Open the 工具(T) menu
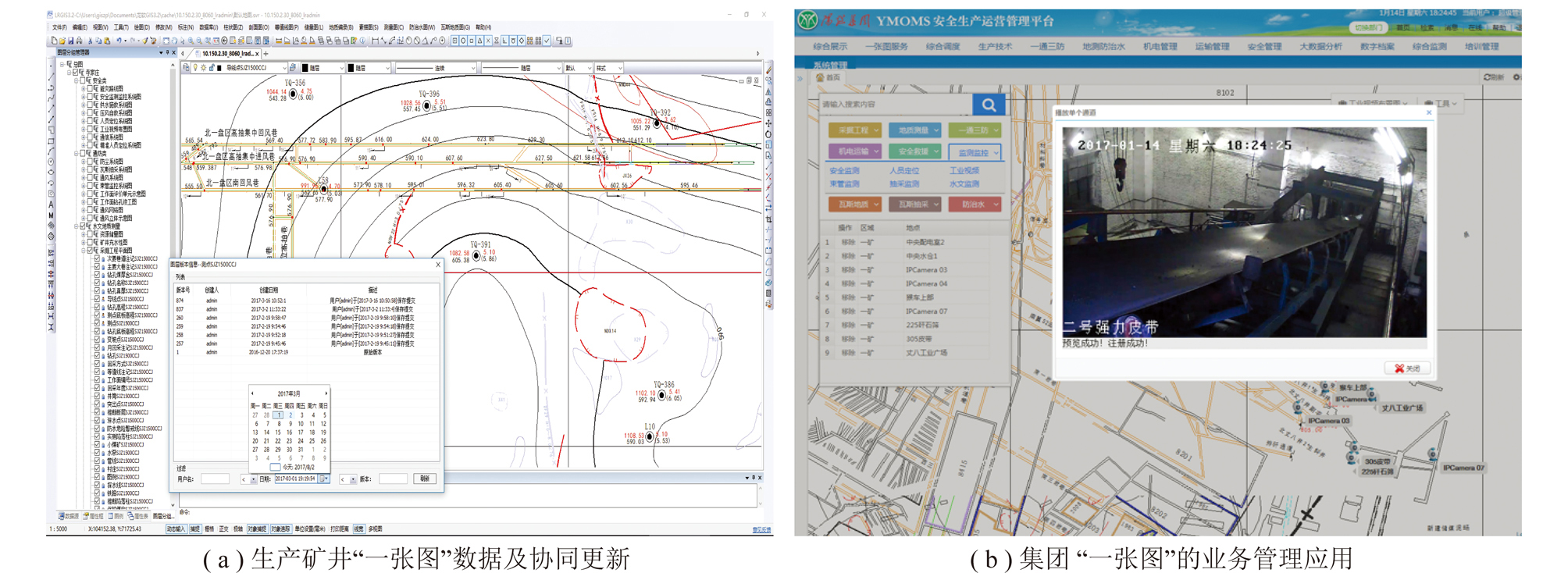The height and width of the screenshot is (573, 1568). pyautogui.click(x=121, y=27)
